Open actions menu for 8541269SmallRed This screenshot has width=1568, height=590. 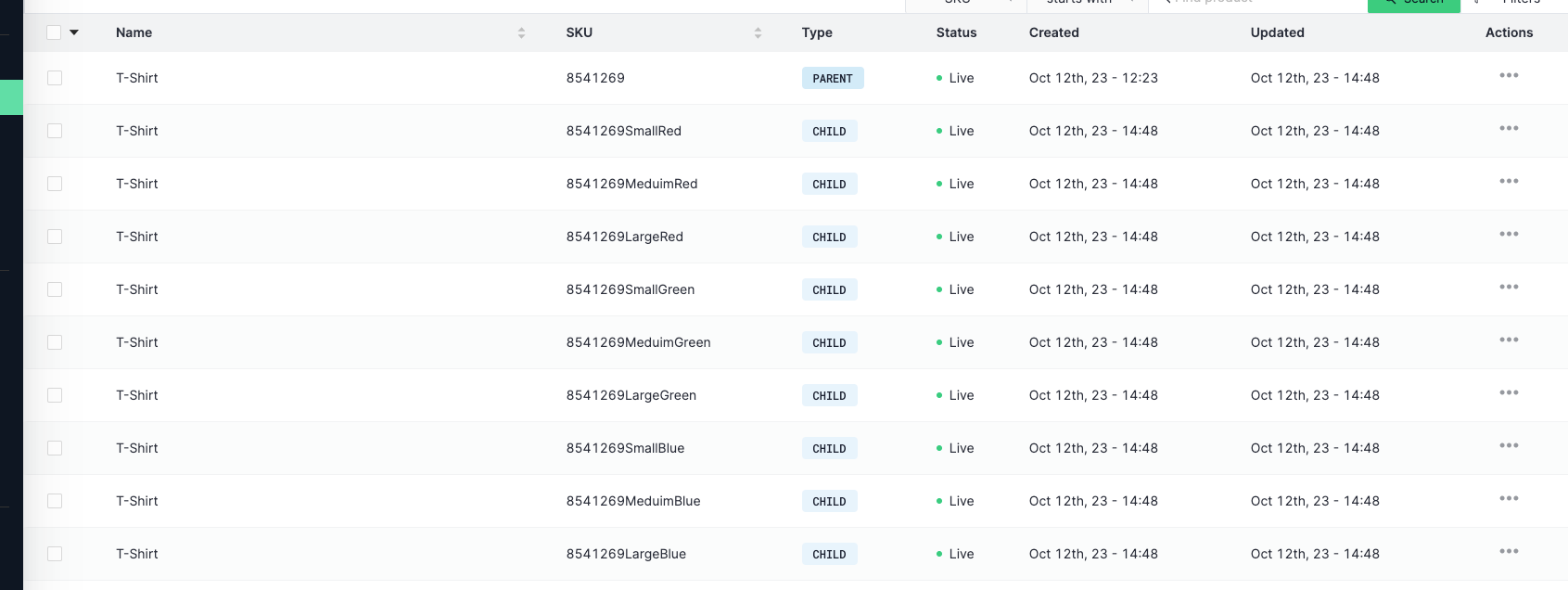click(1508, 129)
